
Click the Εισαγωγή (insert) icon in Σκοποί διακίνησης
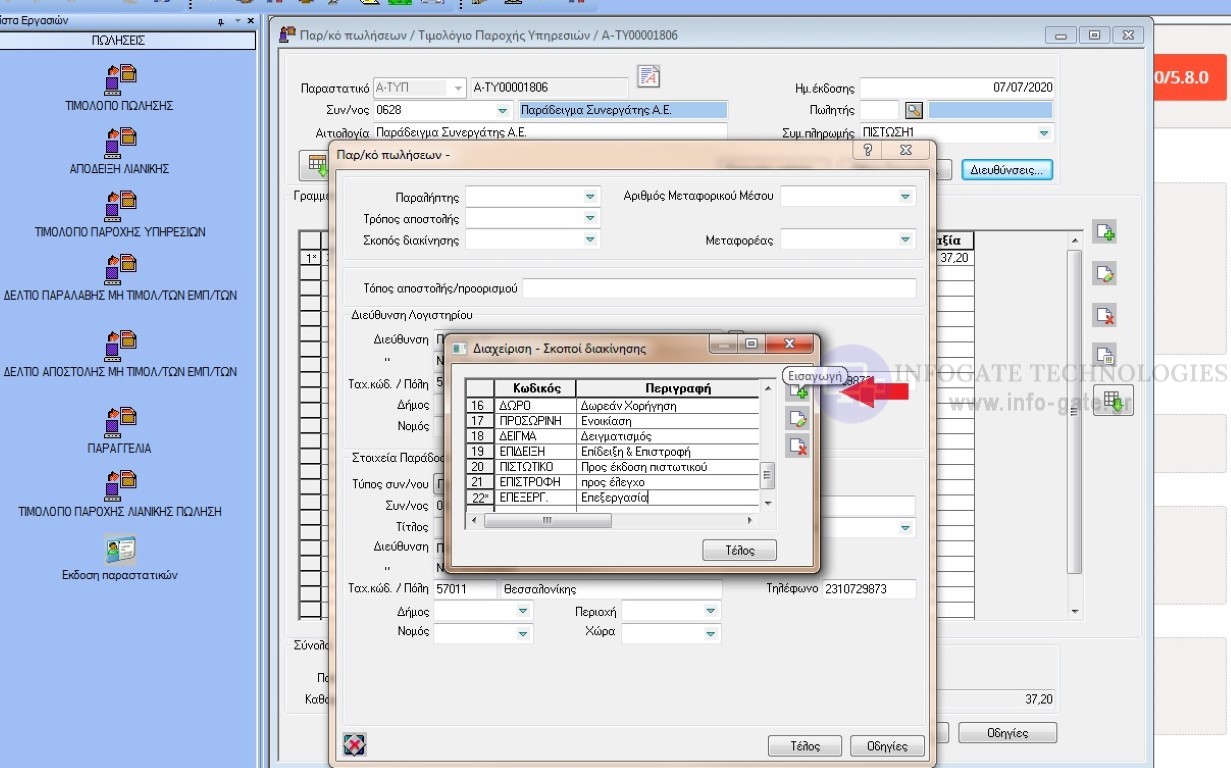(x=797, y=392)
